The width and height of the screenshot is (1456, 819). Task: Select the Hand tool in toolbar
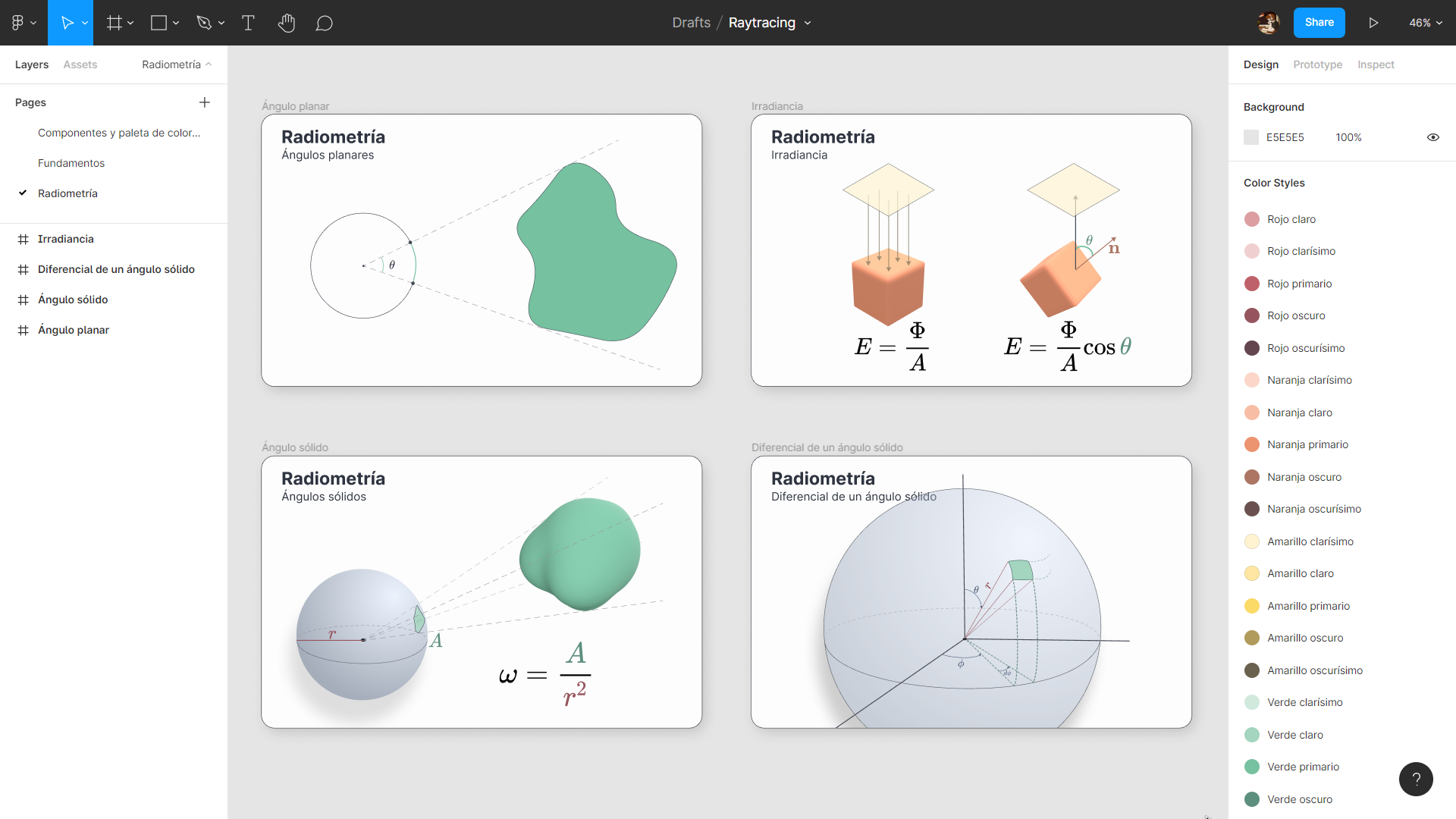click(x=285, y=22)
